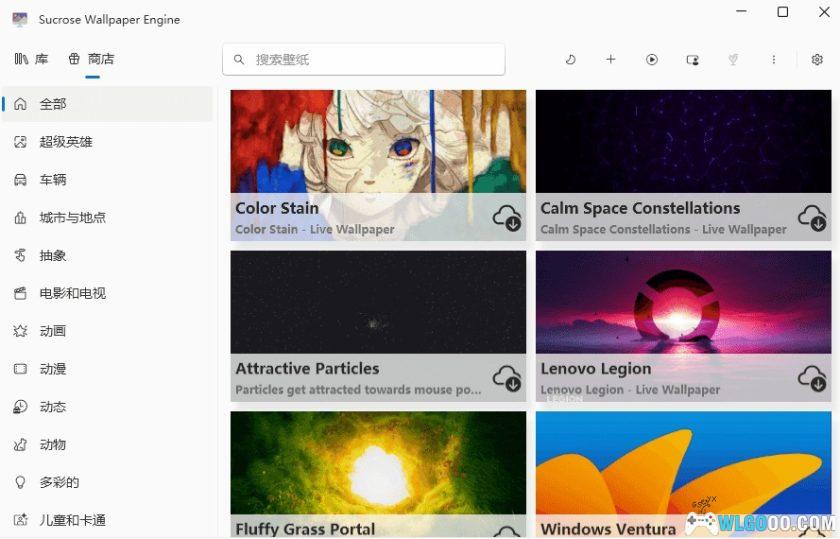Open the display preferences monitor icon
The image size is (840, 539).
click(693, 59)
